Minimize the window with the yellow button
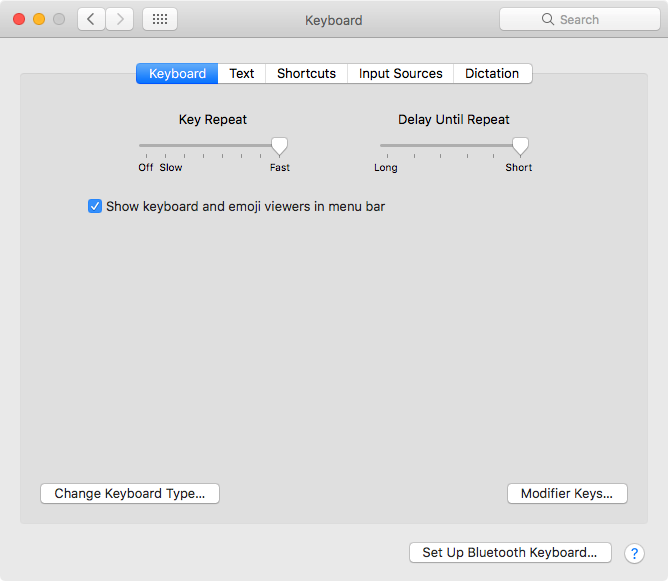This screenshot has width=668, height=581. [39, 19]
